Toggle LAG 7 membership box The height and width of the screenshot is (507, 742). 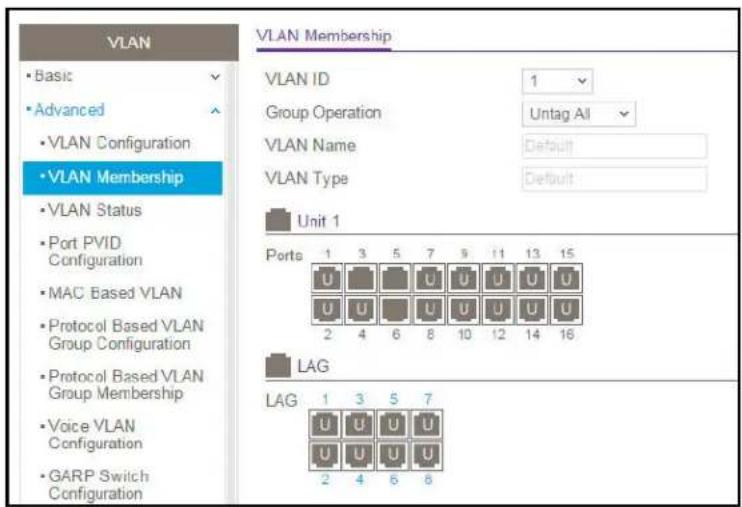427,424
